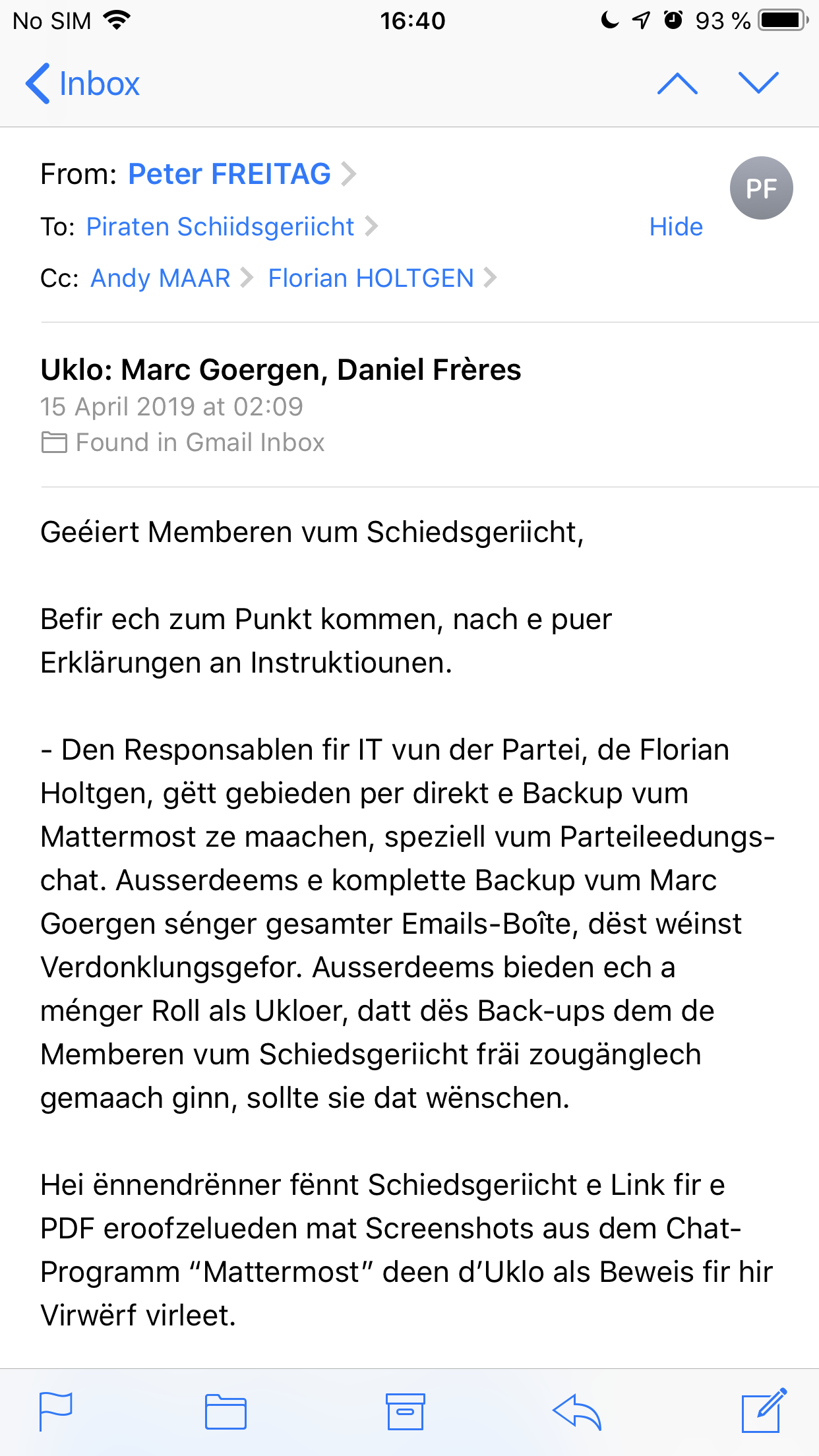Go to previous message with up arrow

[x=677, y=84]
